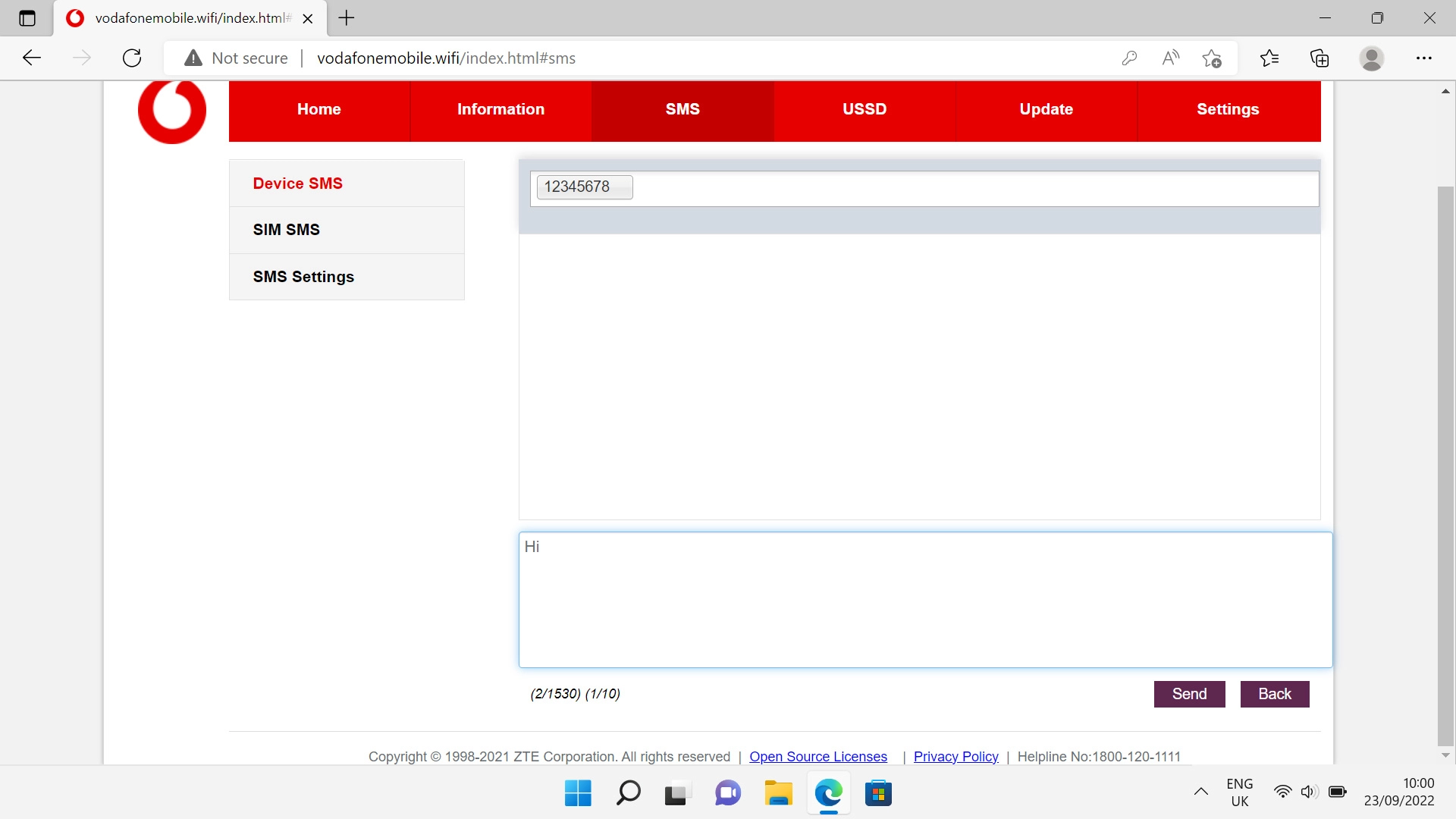
Task: Open the Update tab
Action: (x=1046, y=110)
